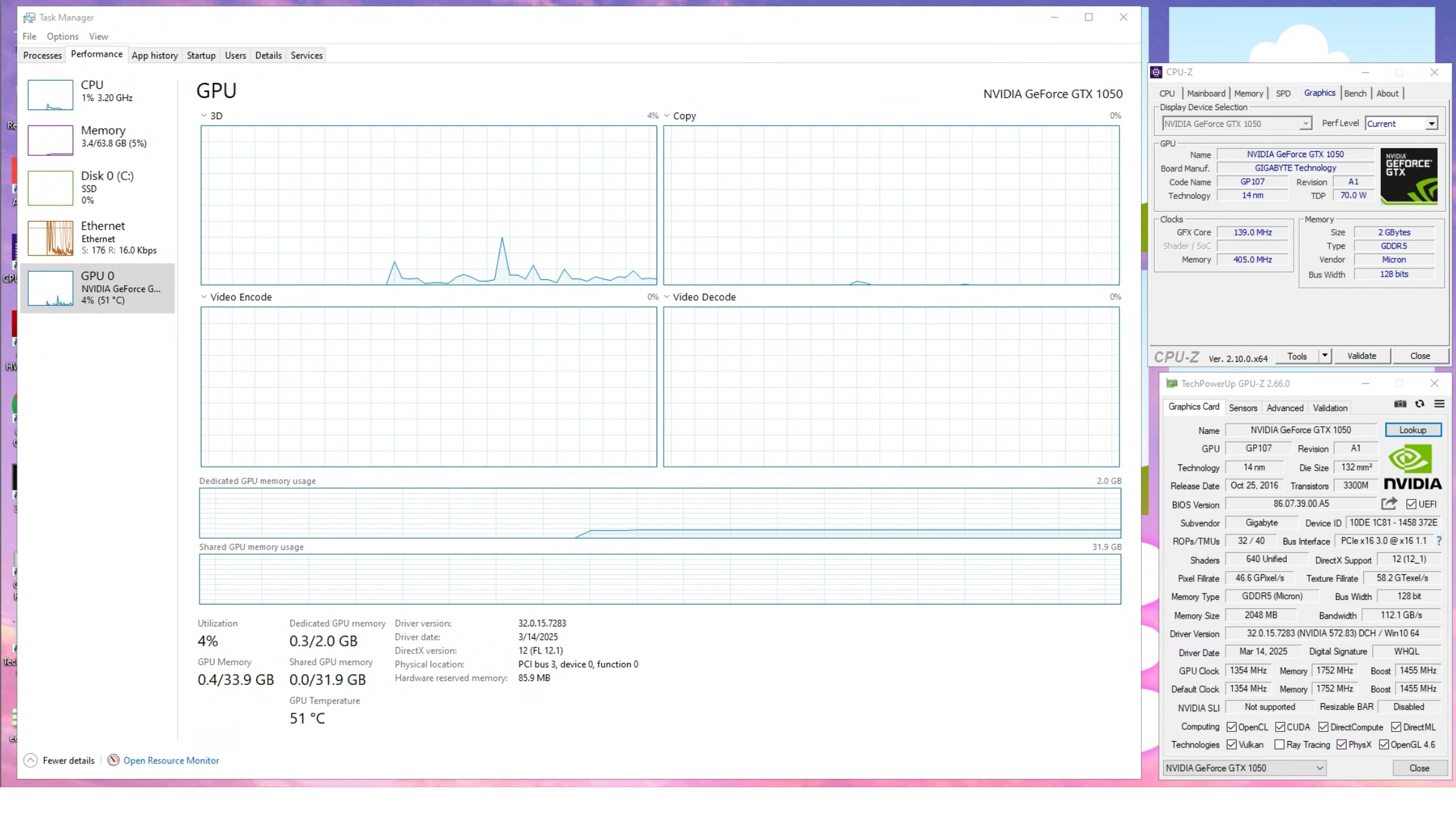Image resolution: width=1456 pixels, height=815 pixels.
Task: Switch to Users tab
Action: 235,55
